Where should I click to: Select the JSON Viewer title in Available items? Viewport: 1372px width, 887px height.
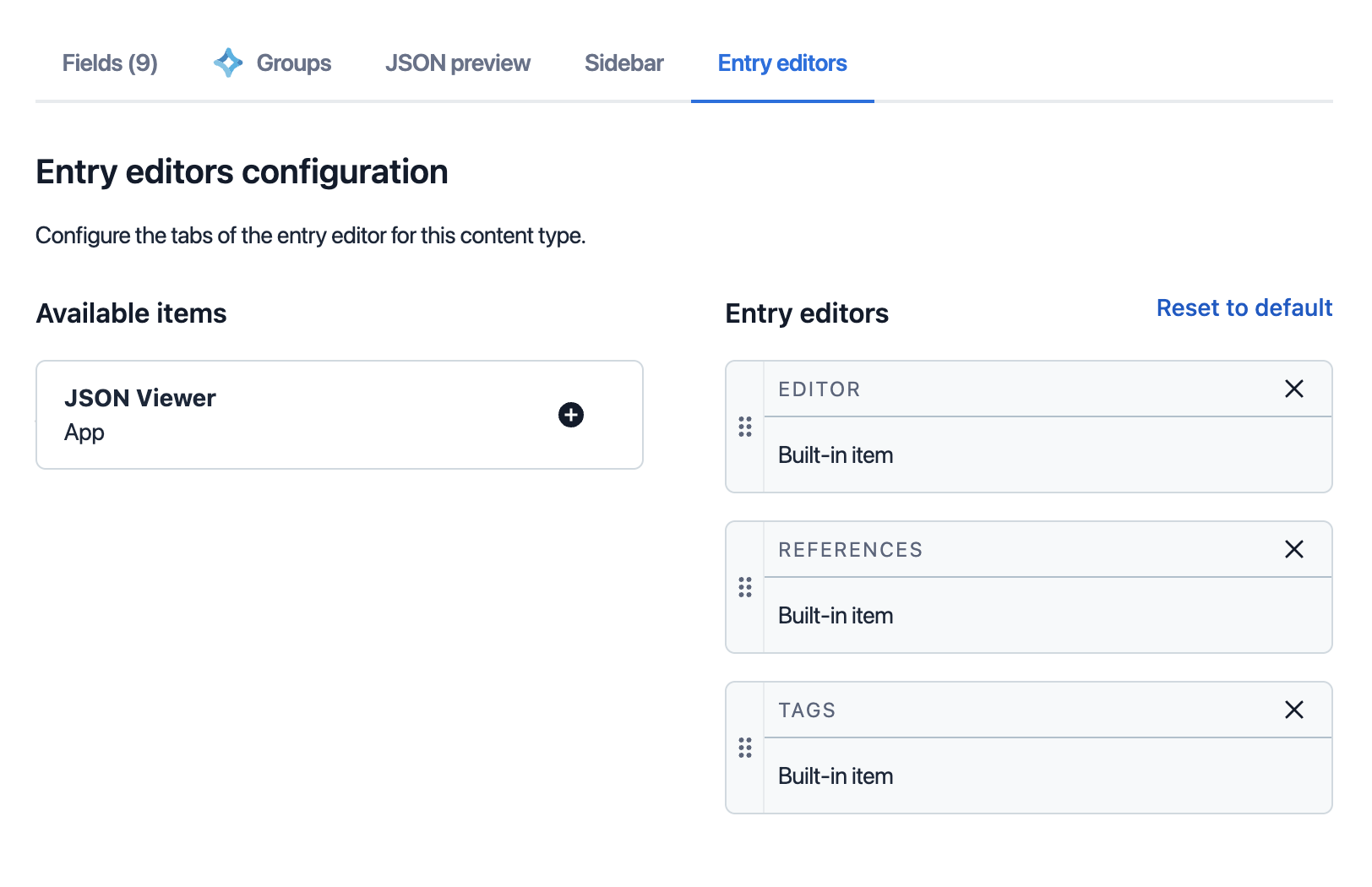[140, 398]
